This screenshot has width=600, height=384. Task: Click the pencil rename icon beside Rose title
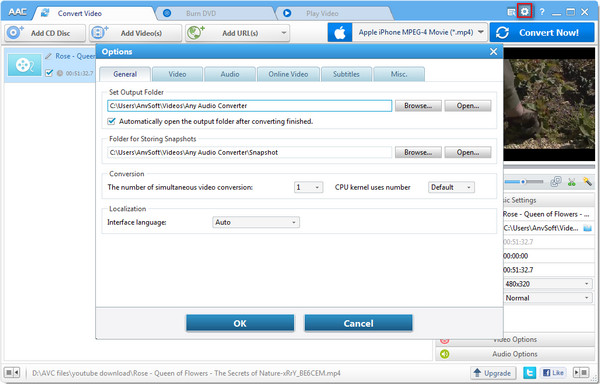point(48,56)
